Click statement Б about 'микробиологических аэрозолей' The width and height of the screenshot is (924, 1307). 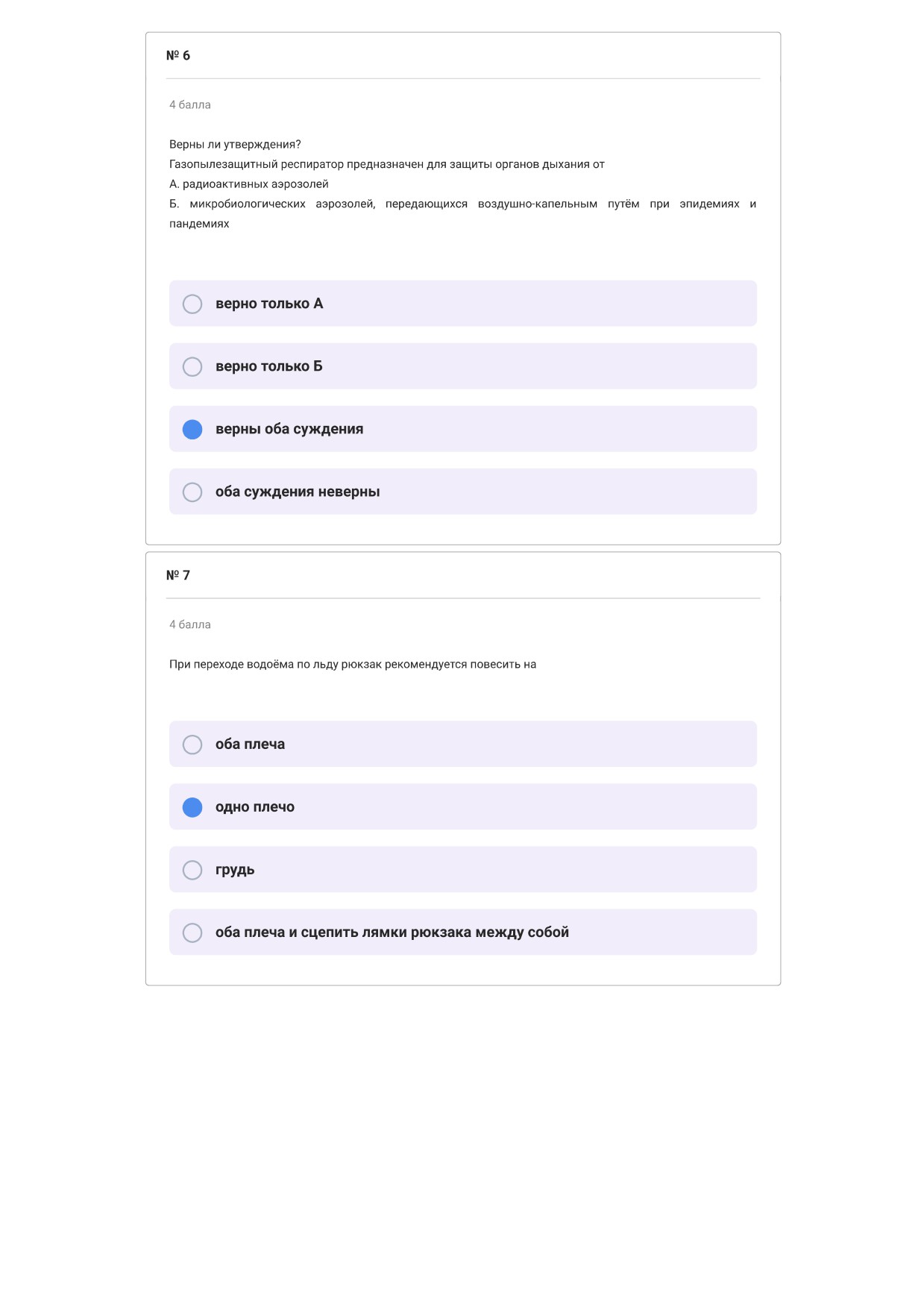(x=462, y=213)
